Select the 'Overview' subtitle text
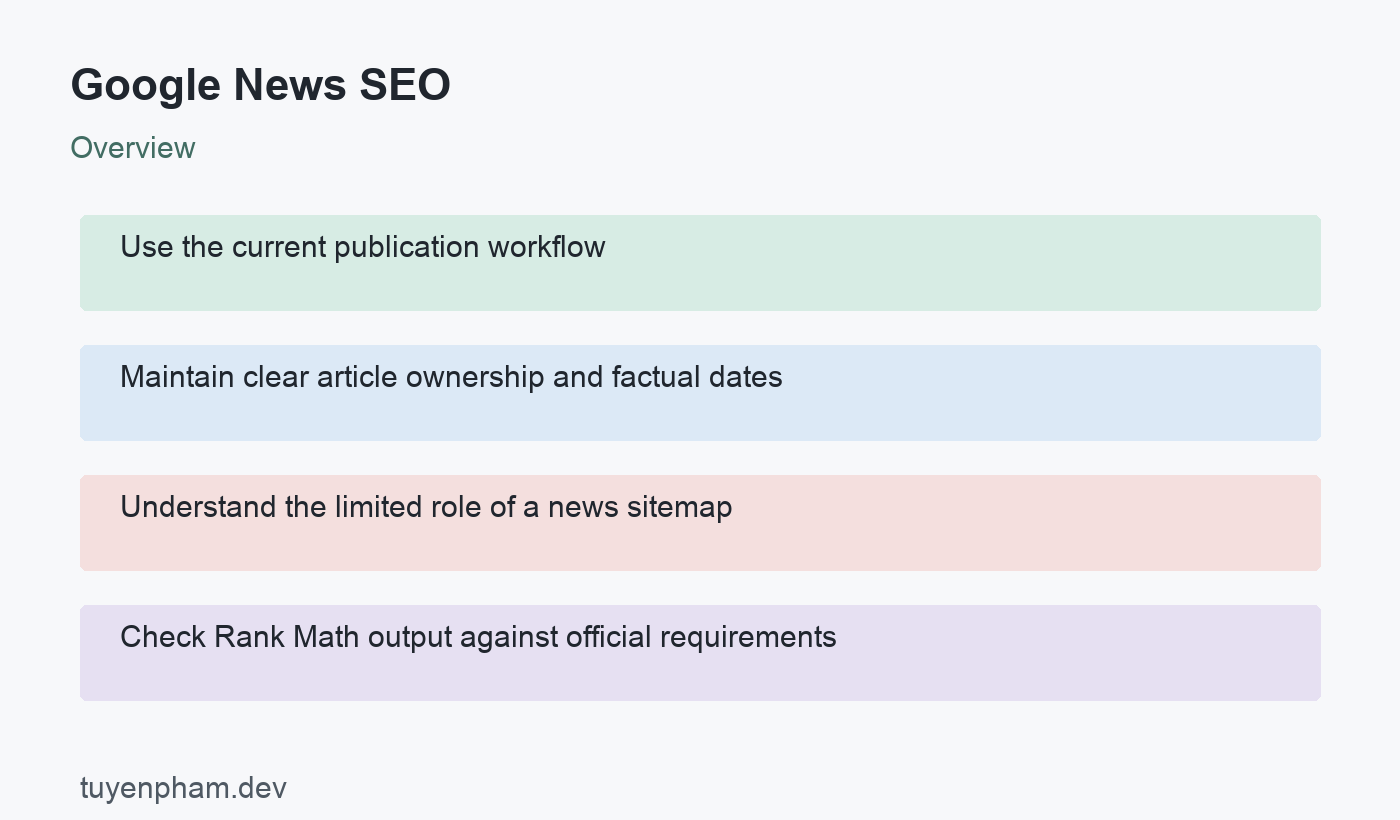 pyautogui.click(x=133, y=148)
